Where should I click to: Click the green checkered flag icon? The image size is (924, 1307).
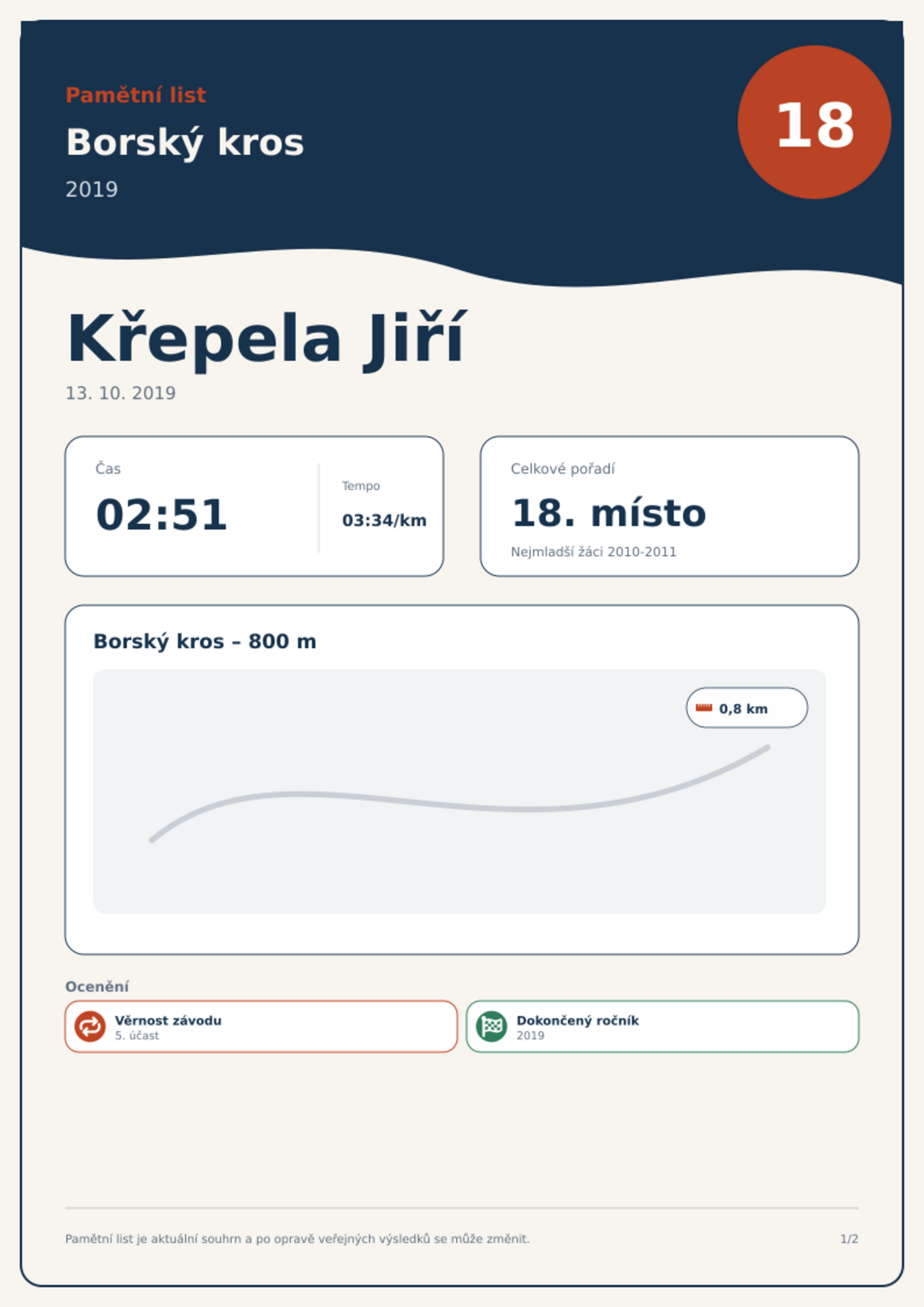tap(492, 1026)
